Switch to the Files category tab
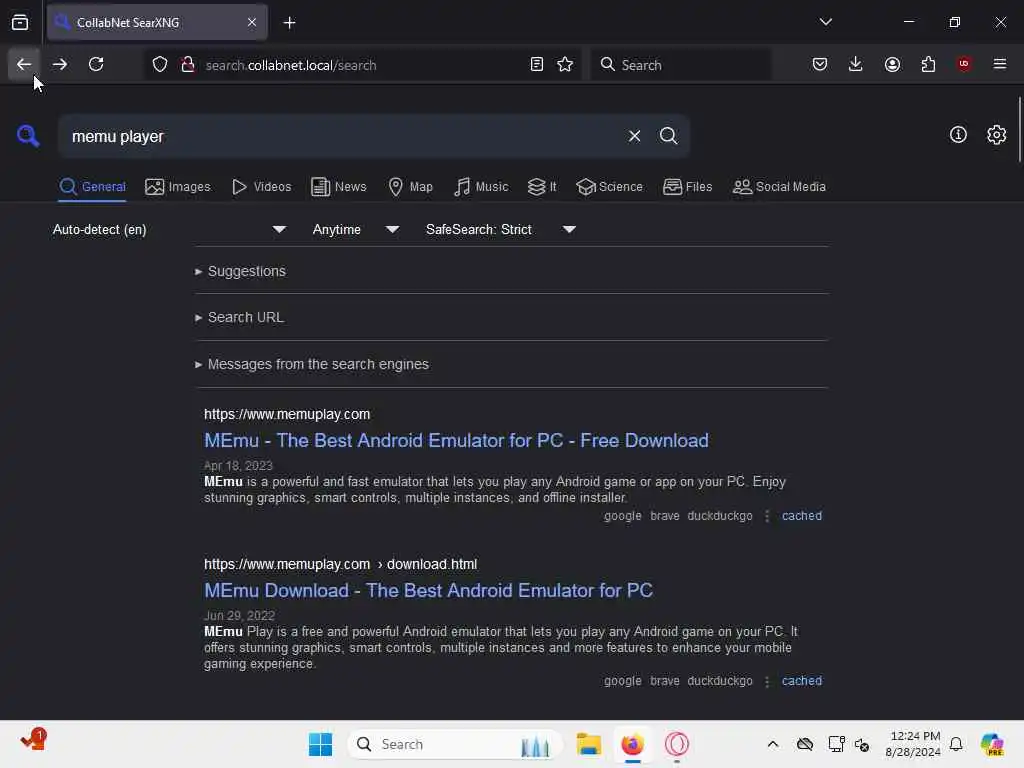1024x768 pixels. (687, 187)
